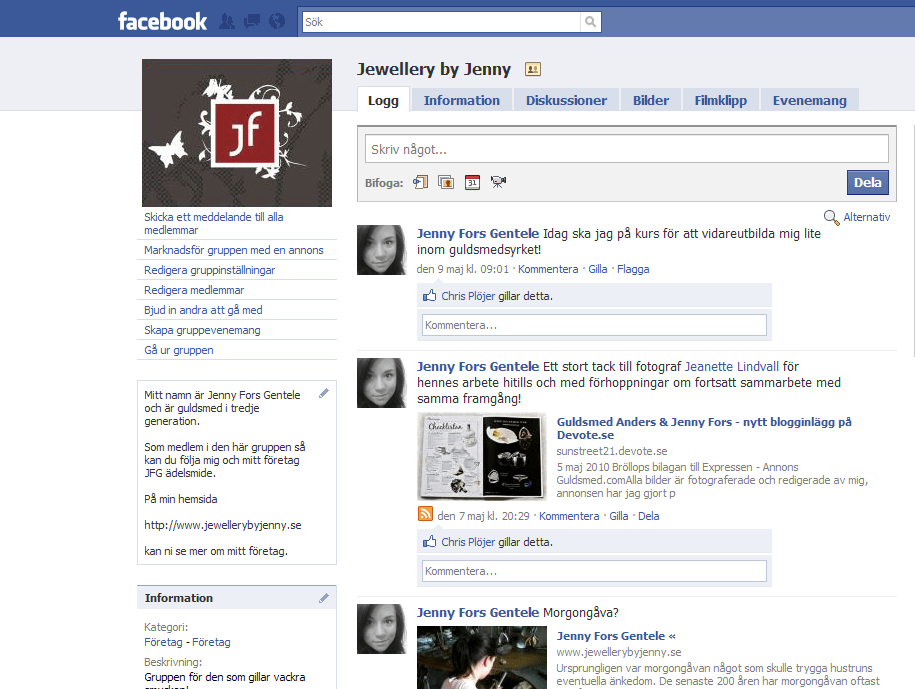This screenshot has height=689, width=915.
Task: Edit the group description with pencil icon
Action: (x=324, y=394)
